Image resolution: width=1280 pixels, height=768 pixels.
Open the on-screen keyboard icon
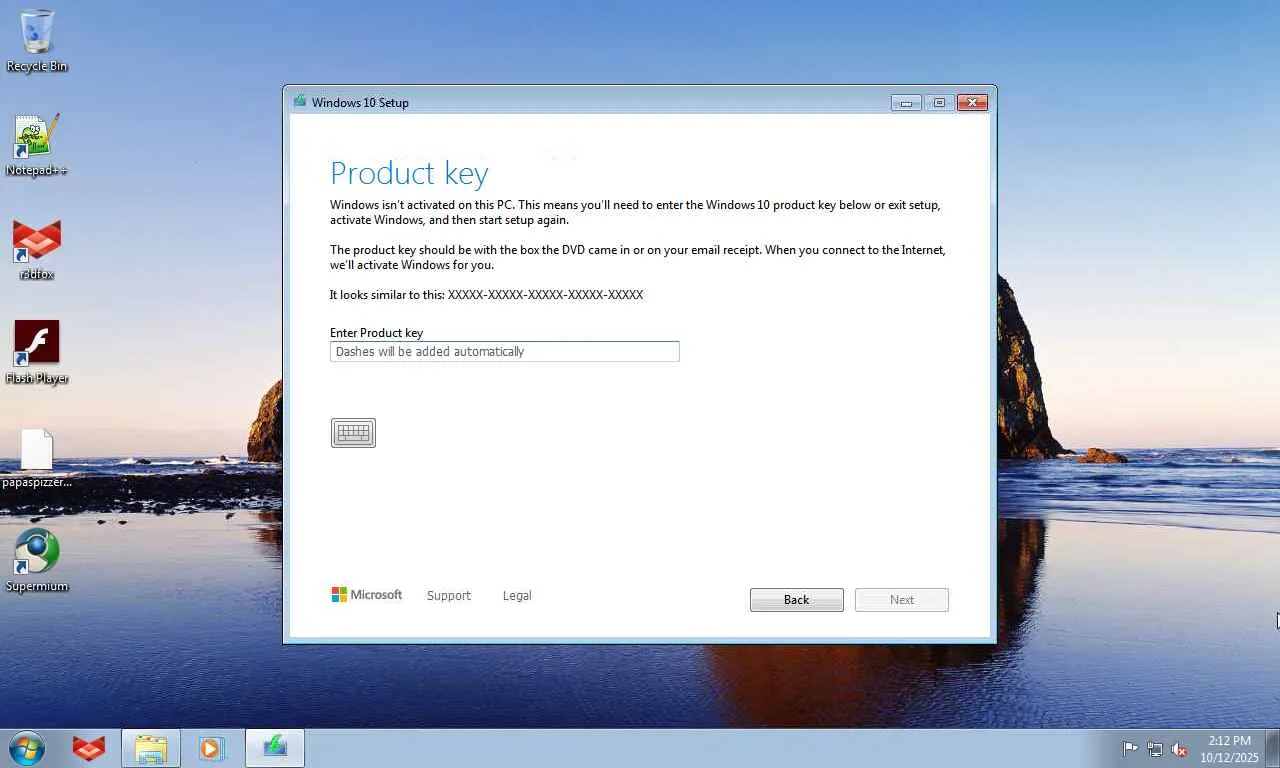[x=353, y=433]
